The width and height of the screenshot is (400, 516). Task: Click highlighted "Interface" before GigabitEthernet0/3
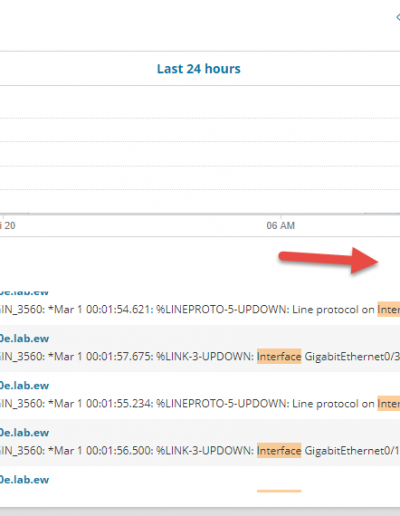point(279,357)
